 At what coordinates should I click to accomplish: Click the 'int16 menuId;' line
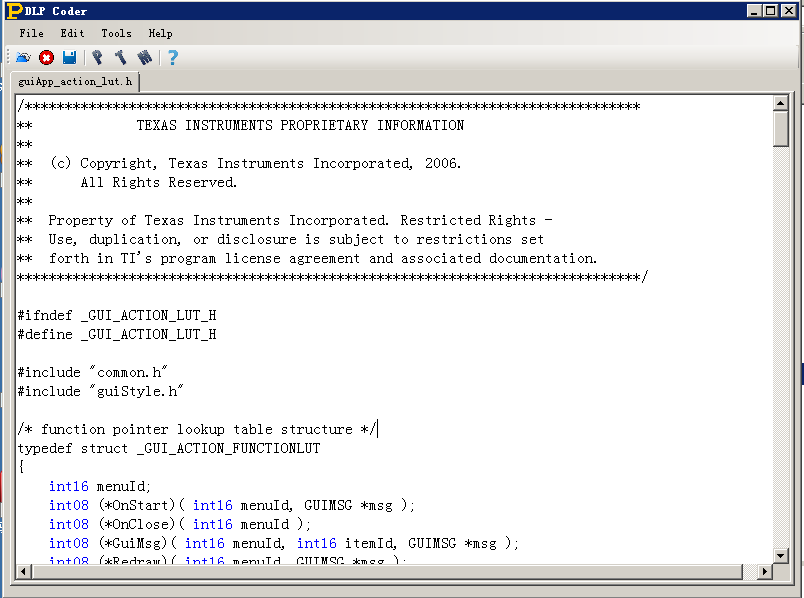(100, 486)
